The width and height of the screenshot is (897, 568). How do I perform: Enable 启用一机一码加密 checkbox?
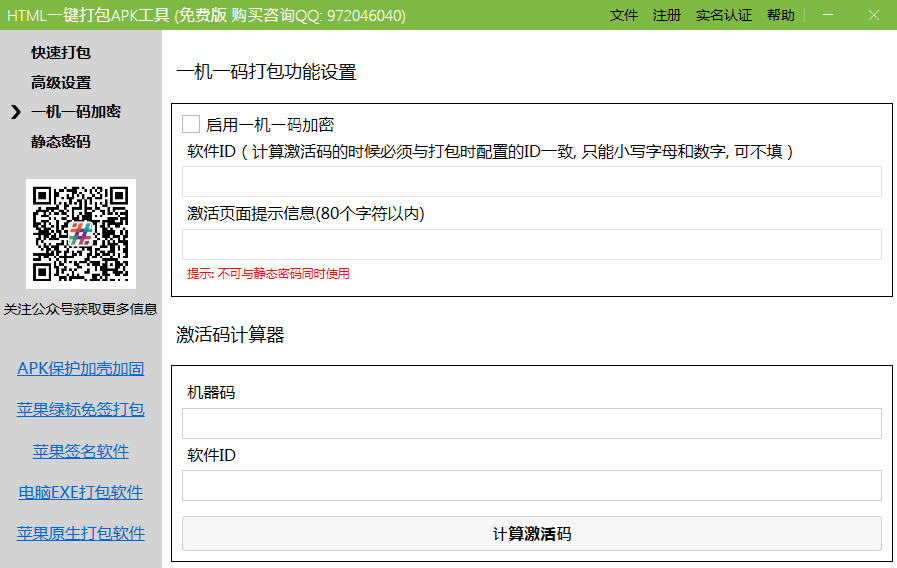(x=191, y=124)
